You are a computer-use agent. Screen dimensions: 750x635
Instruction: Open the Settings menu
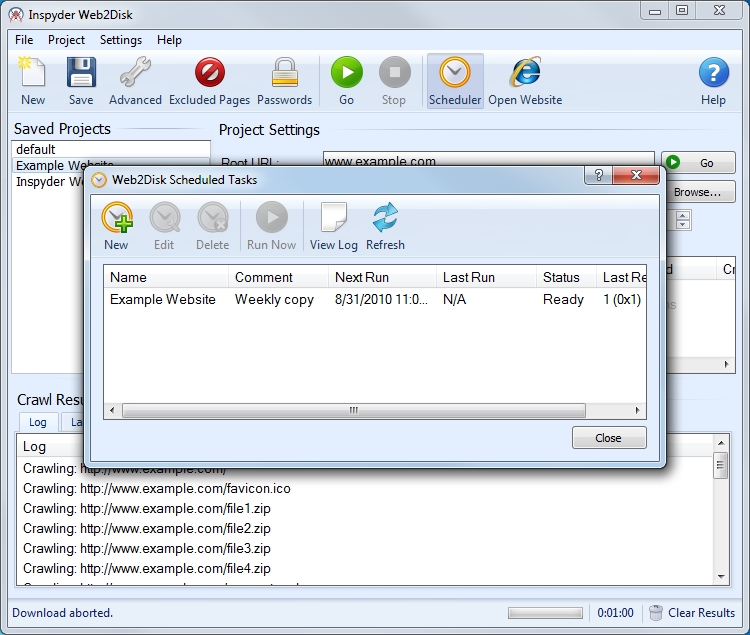[121, 40]
